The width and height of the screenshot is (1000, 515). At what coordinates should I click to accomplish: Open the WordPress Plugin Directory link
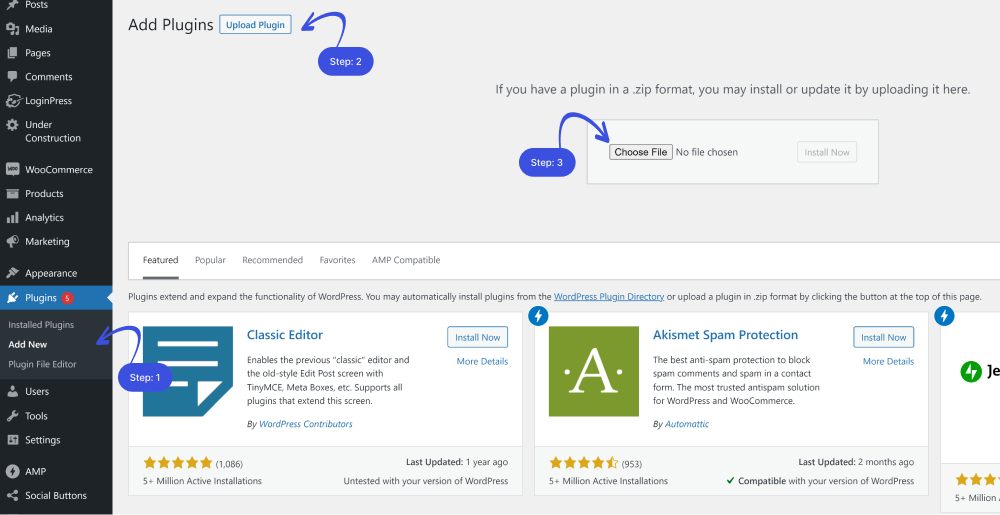click(609, 296)
